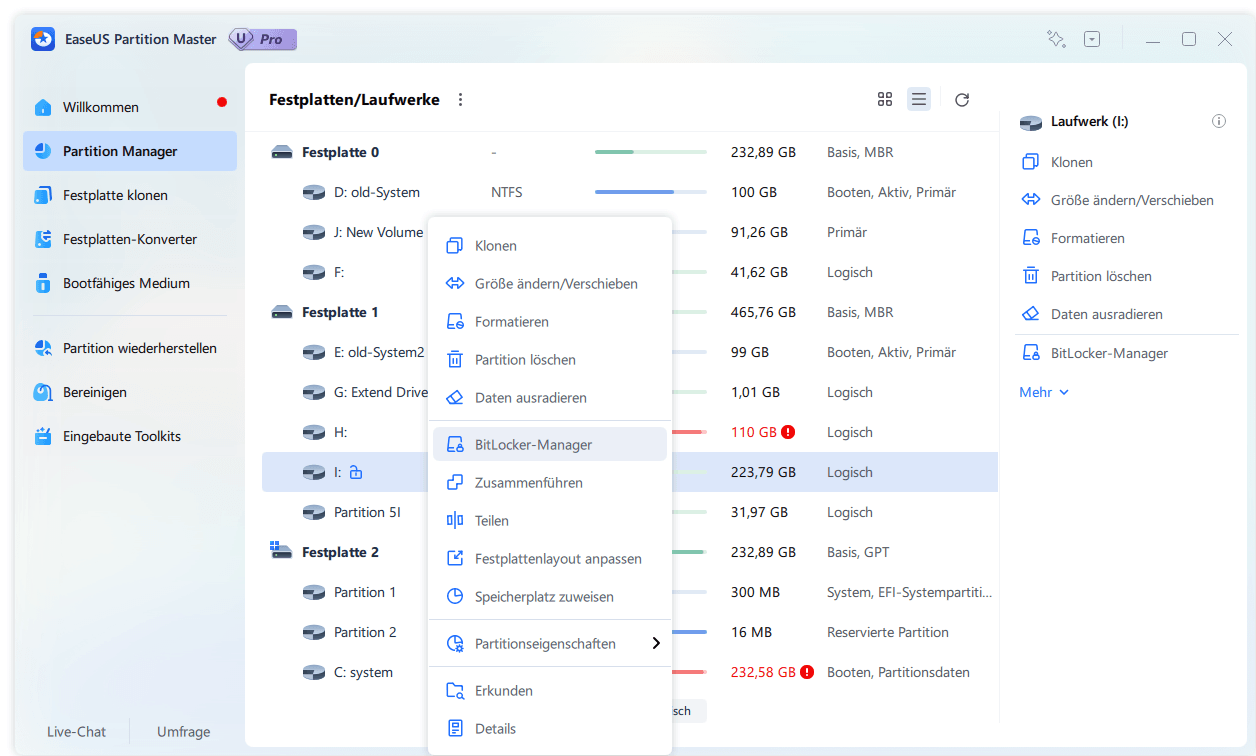The image size is (1256, 756).
Task: Choose Speicherplatz zuweisen in context menu
Action: click(x=550, y=597)
